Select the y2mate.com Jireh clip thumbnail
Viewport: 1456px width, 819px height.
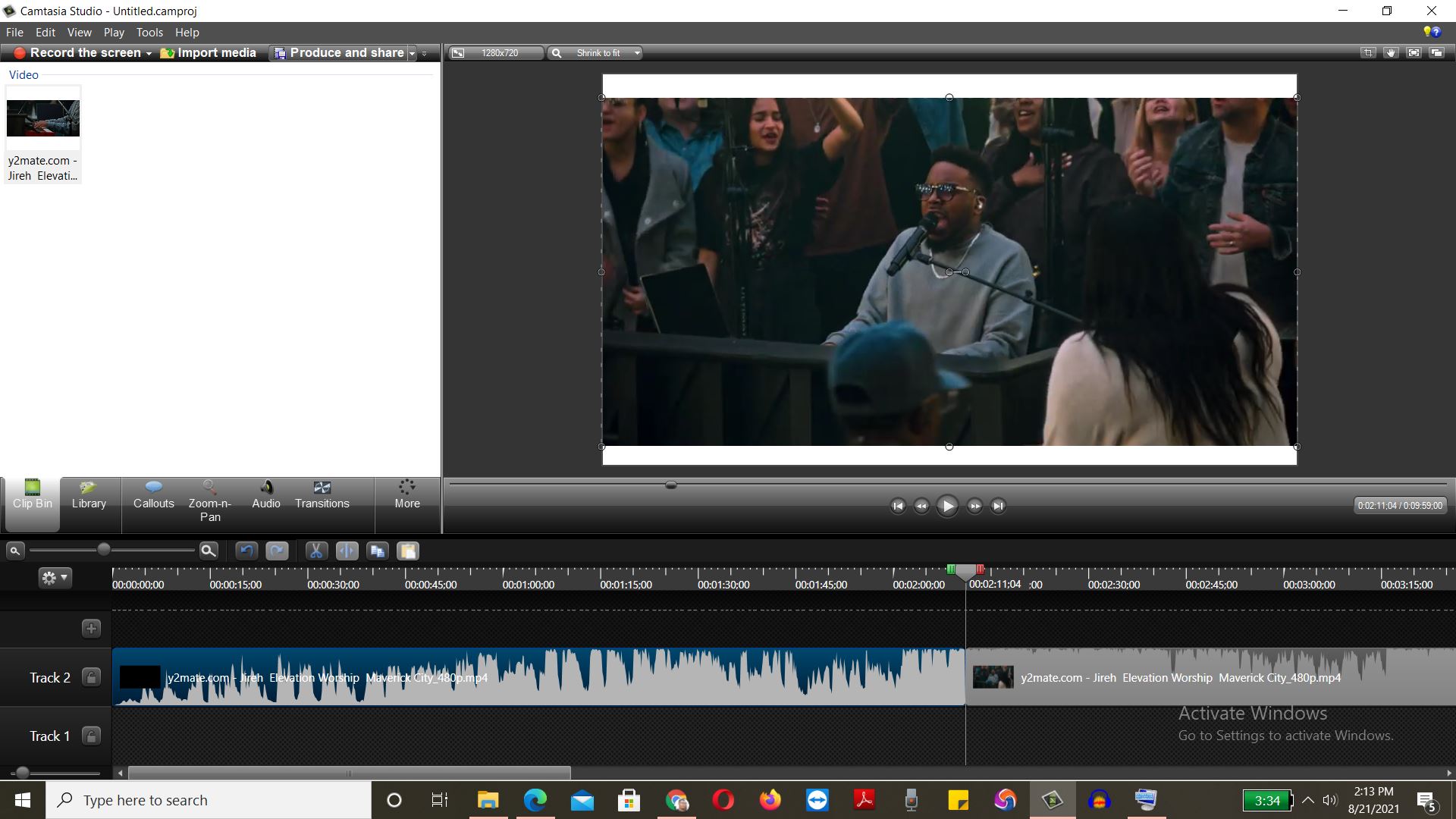pos(43,134)
